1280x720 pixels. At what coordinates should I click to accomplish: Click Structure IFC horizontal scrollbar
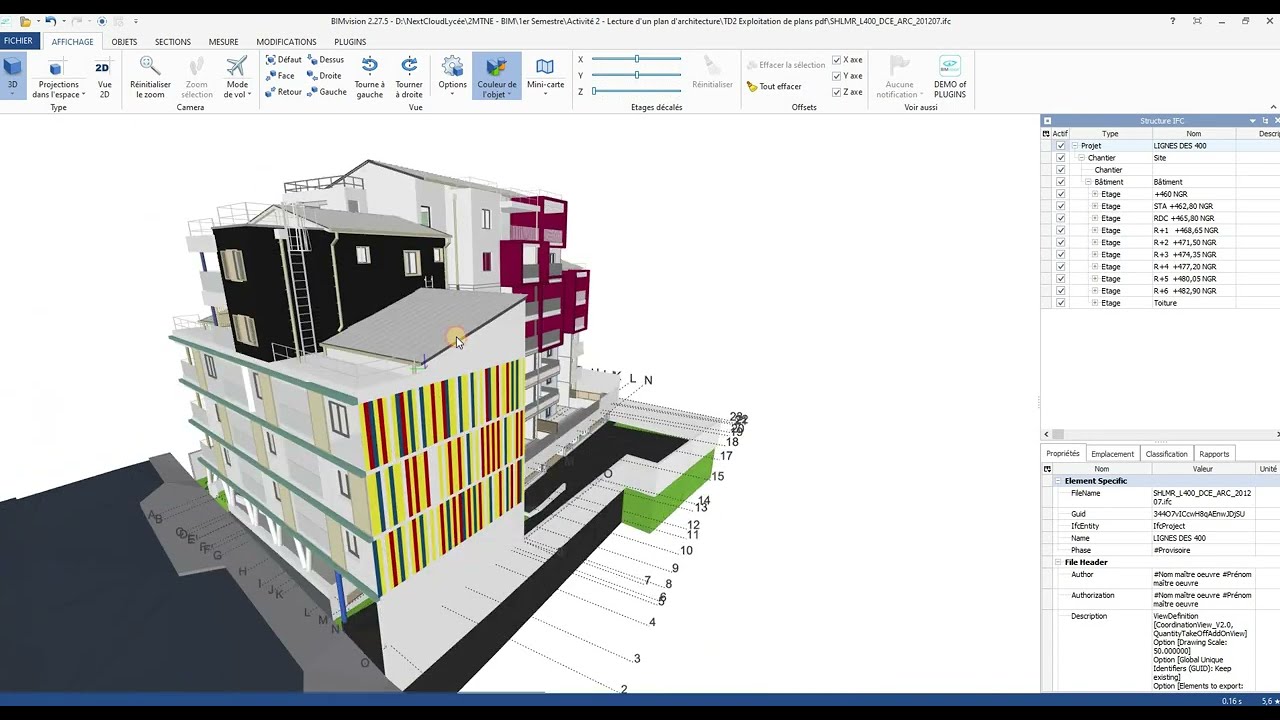coord(1160,434)
